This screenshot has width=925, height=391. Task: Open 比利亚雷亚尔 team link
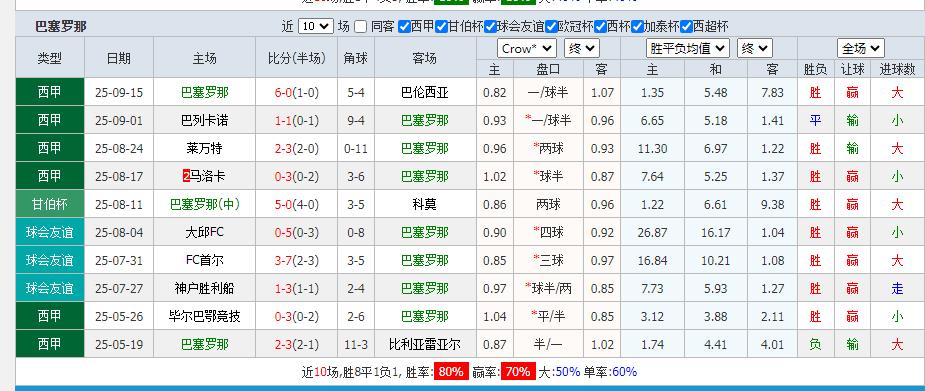tap(425, 344)
